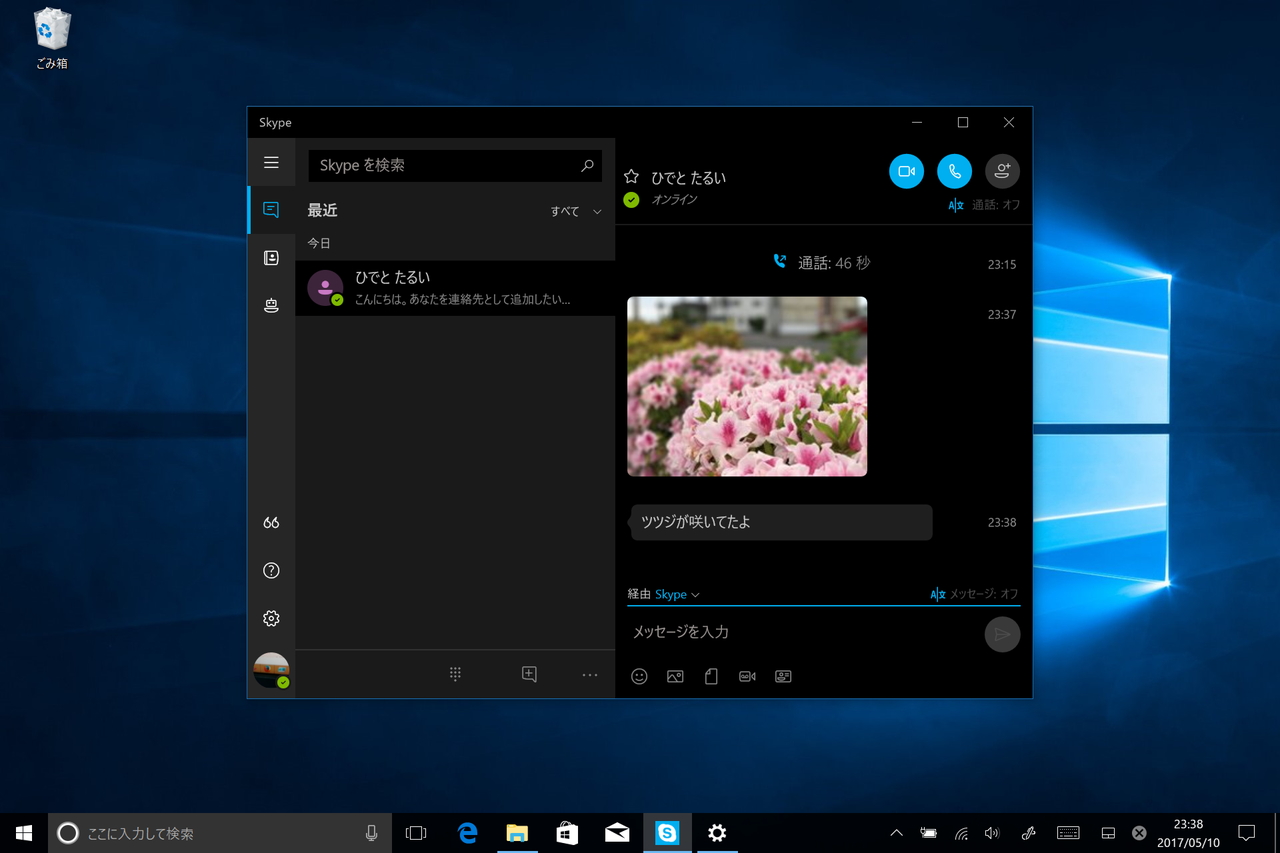
Task: Open Skype settings gear
Action: [x=271, y=619]
